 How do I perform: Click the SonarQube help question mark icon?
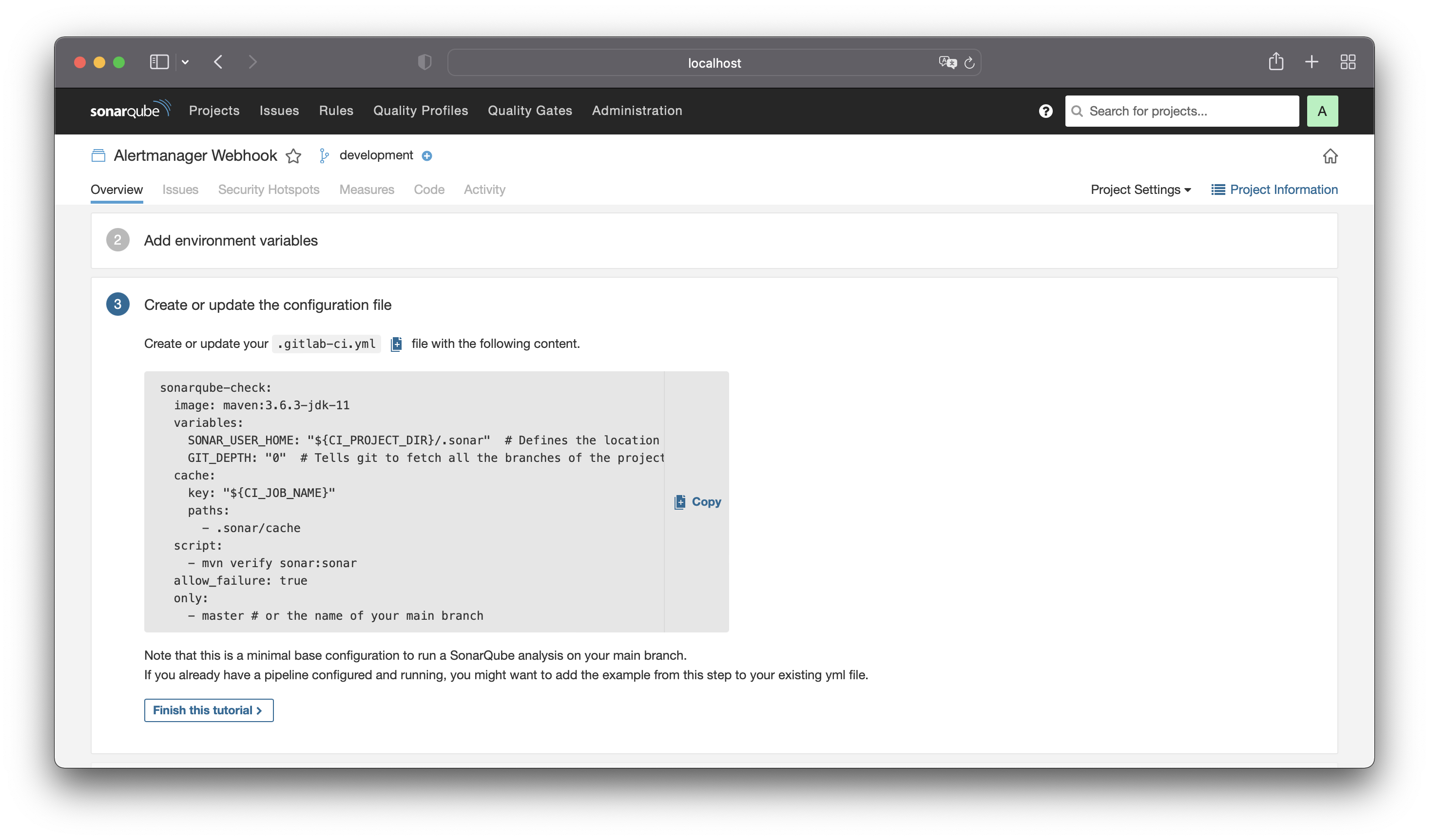[x=1045, y=111]
